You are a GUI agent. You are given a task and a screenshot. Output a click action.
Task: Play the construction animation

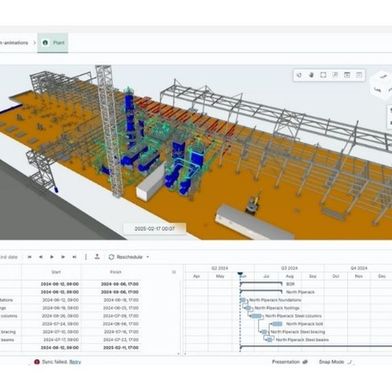[52, 257]
